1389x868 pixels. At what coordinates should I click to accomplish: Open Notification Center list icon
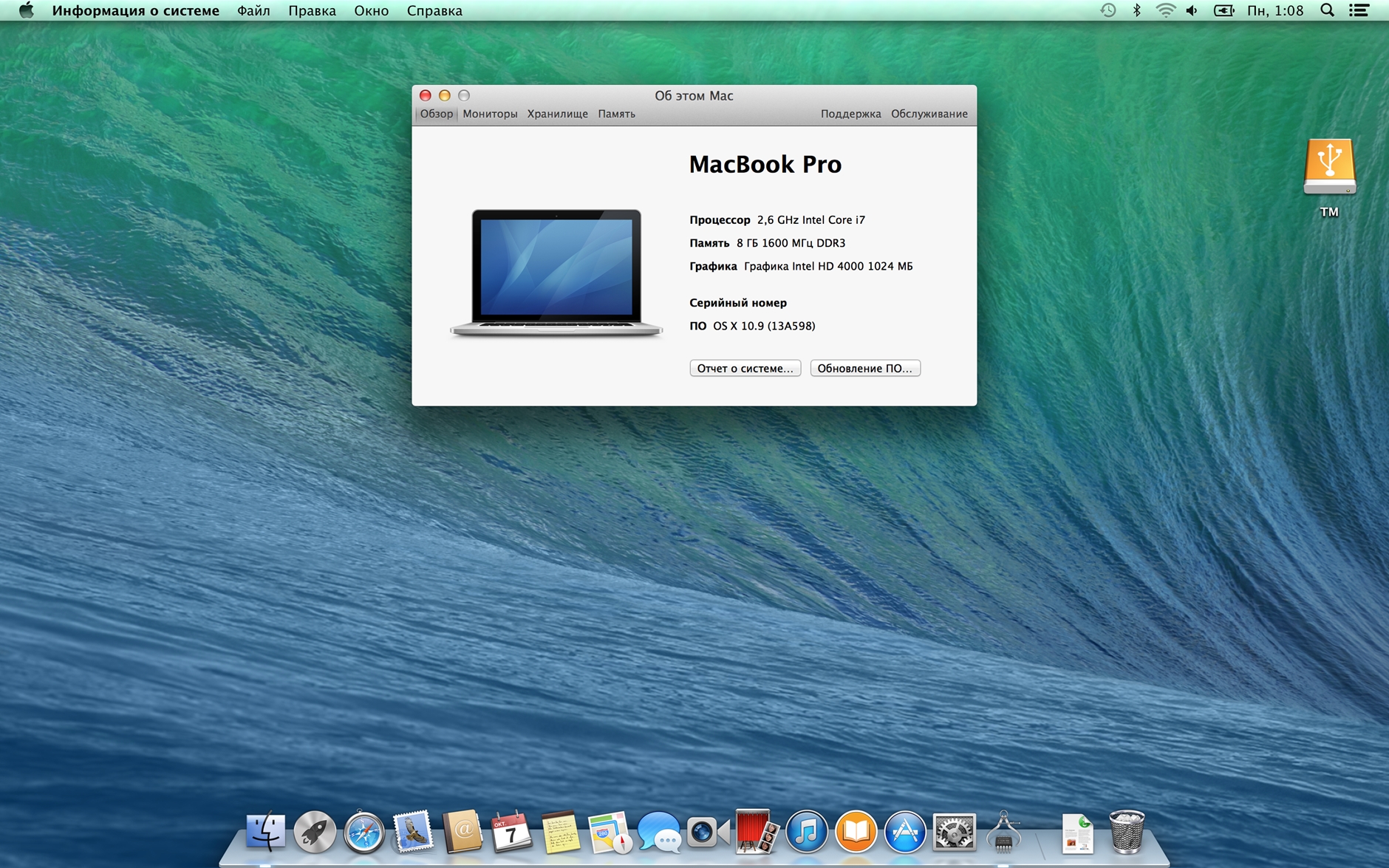point(1359,10)
